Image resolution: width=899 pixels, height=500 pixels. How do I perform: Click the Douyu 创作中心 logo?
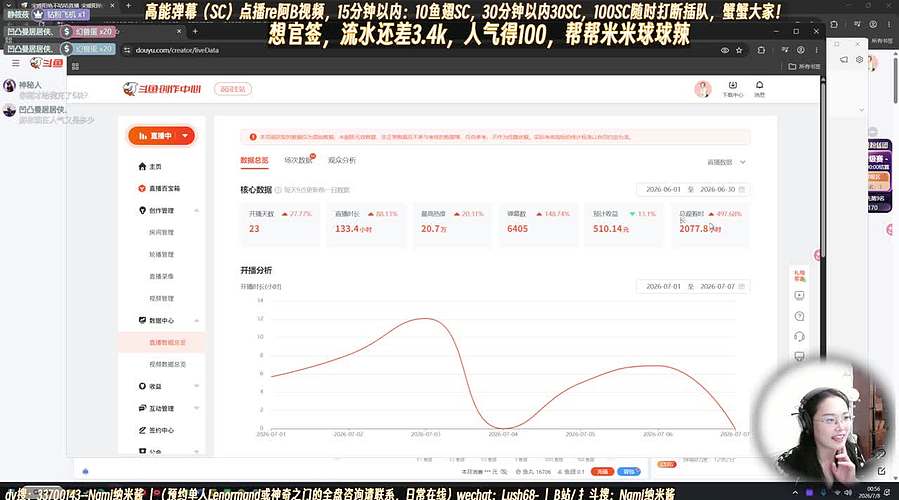pyautogui.click(x=162, y=89)
